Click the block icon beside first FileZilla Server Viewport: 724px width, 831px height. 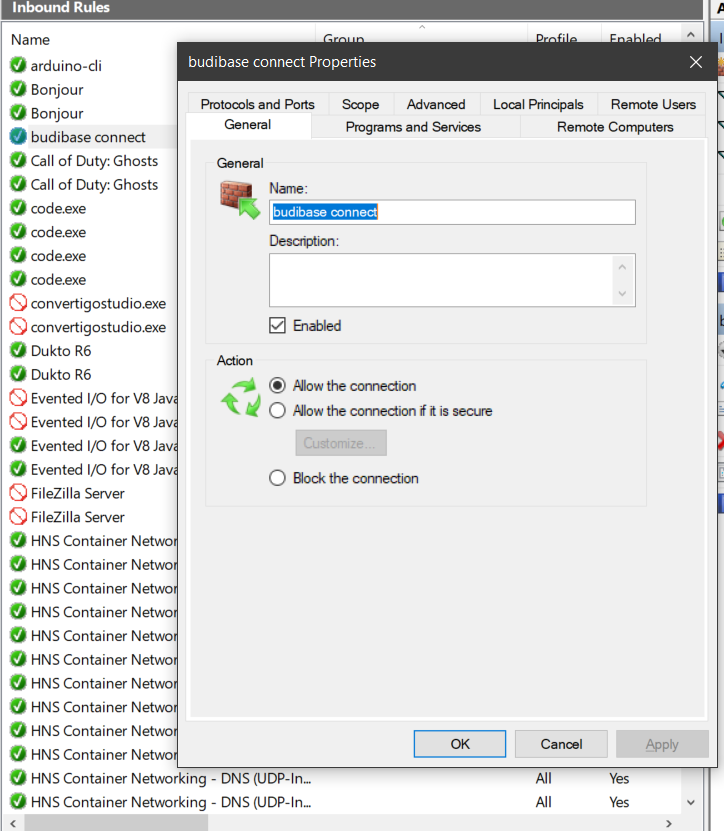[x=18, y=493]
